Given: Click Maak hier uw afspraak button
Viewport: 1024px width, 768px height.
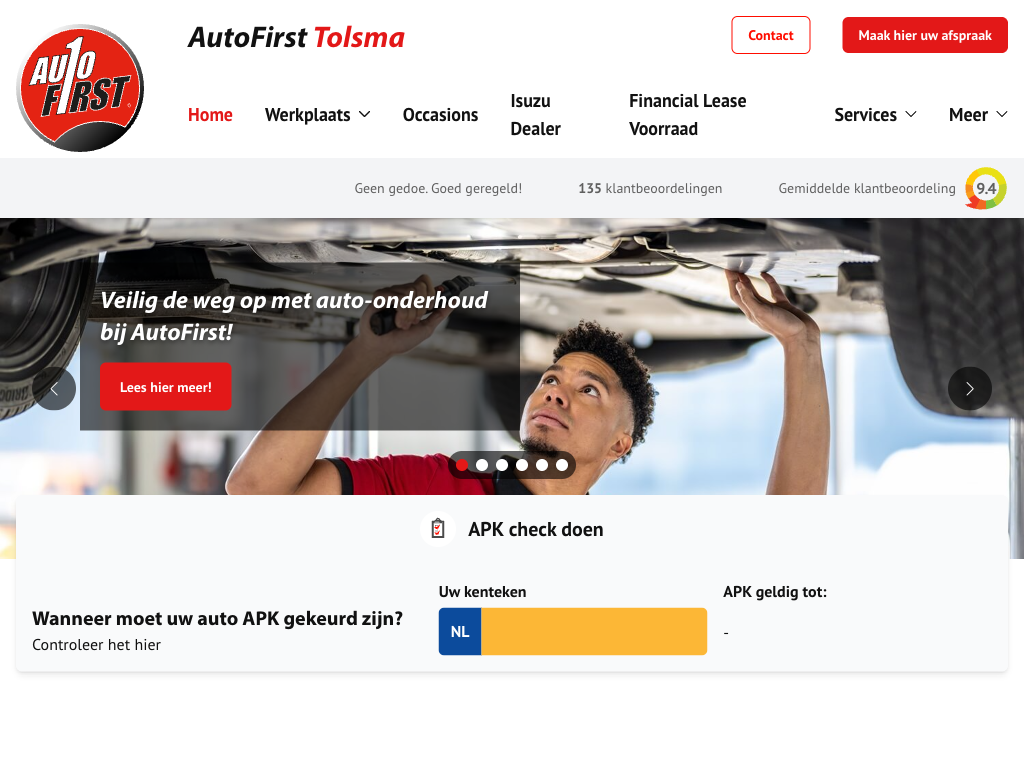Looking at the screenshot, I should click(x=925, y=35).
